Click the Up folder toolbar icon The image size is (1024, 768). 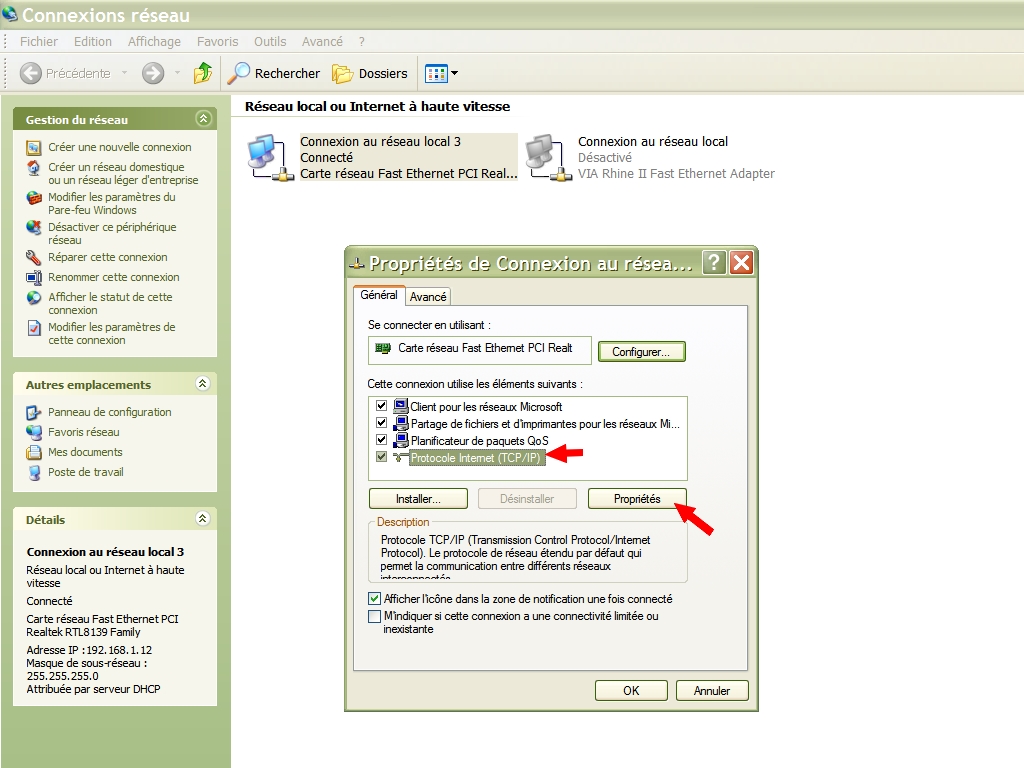coord(203,73)
